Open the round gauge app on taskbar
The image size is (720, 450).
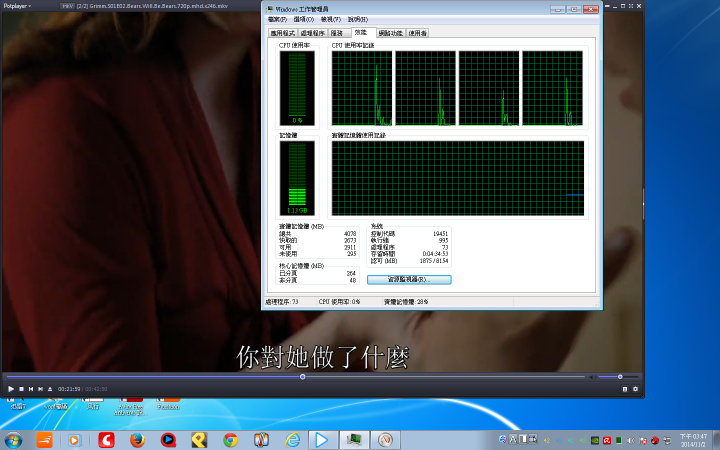coord(385,440)
